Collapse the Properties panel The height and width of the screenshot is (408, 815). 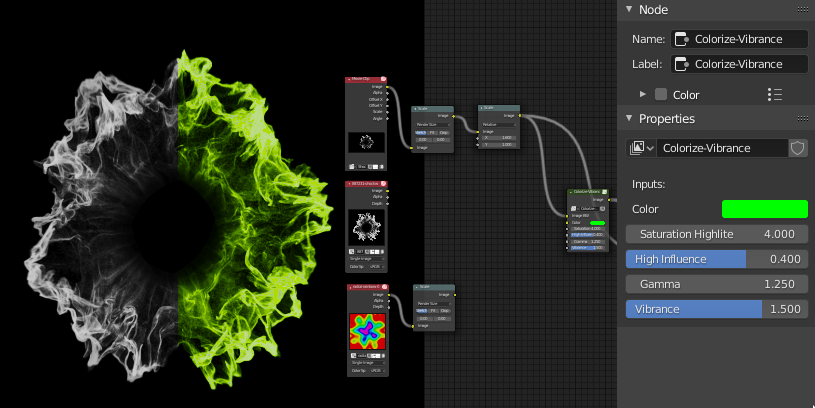click(629, 119)
